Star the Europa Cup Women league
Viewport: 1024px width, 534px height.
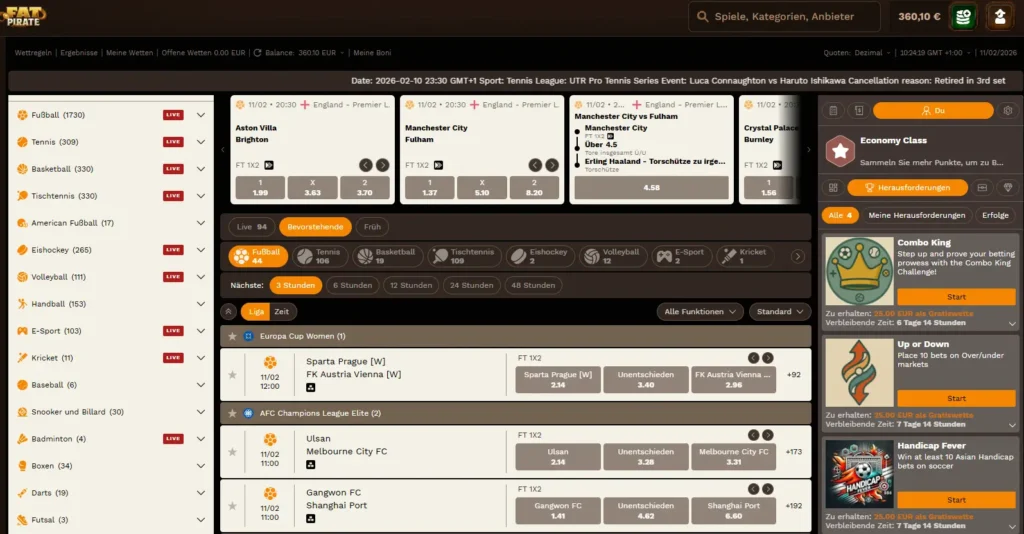point(232,336)
